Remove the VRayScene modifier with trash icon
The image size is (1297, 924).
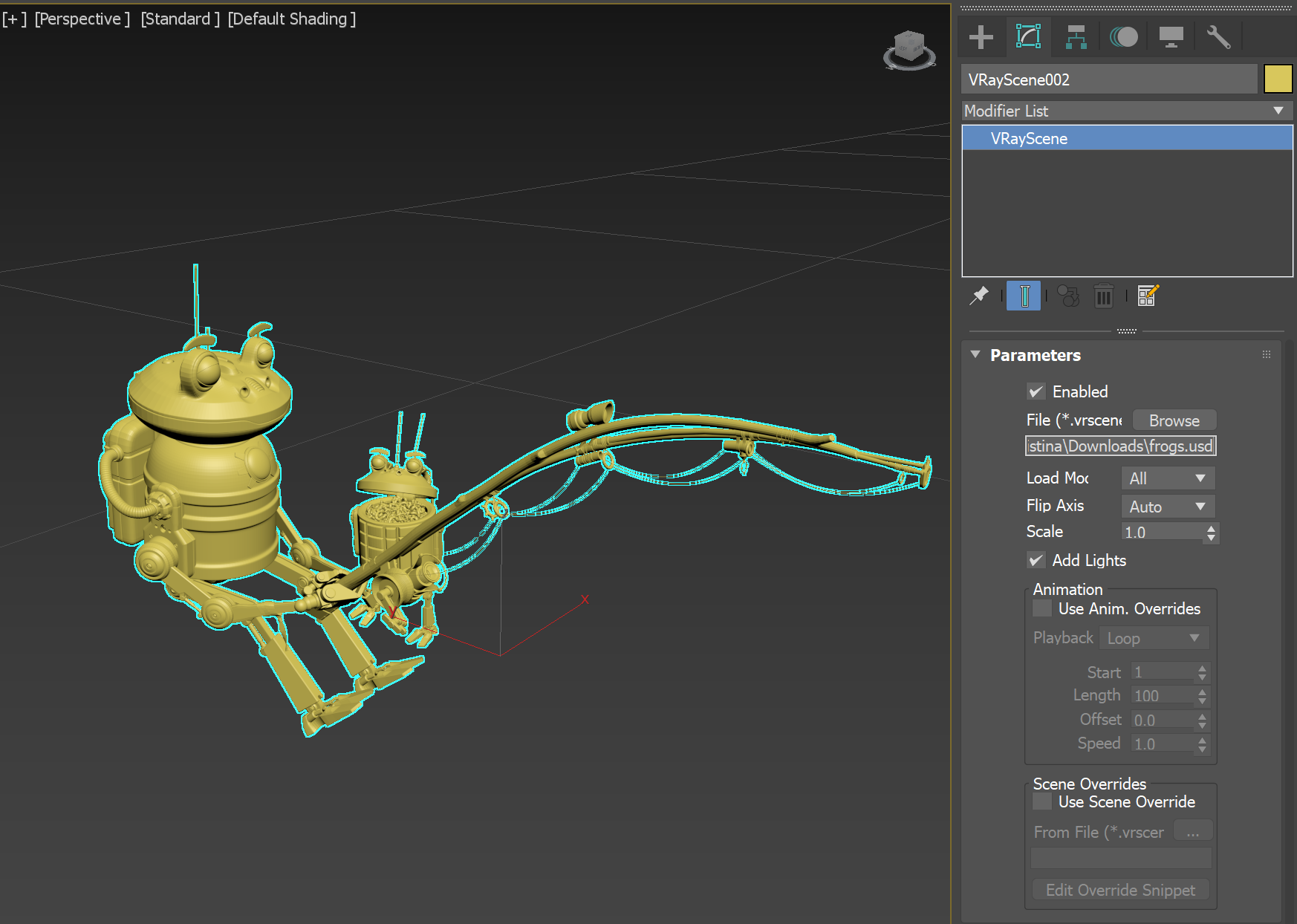[x=1104, y=295]
